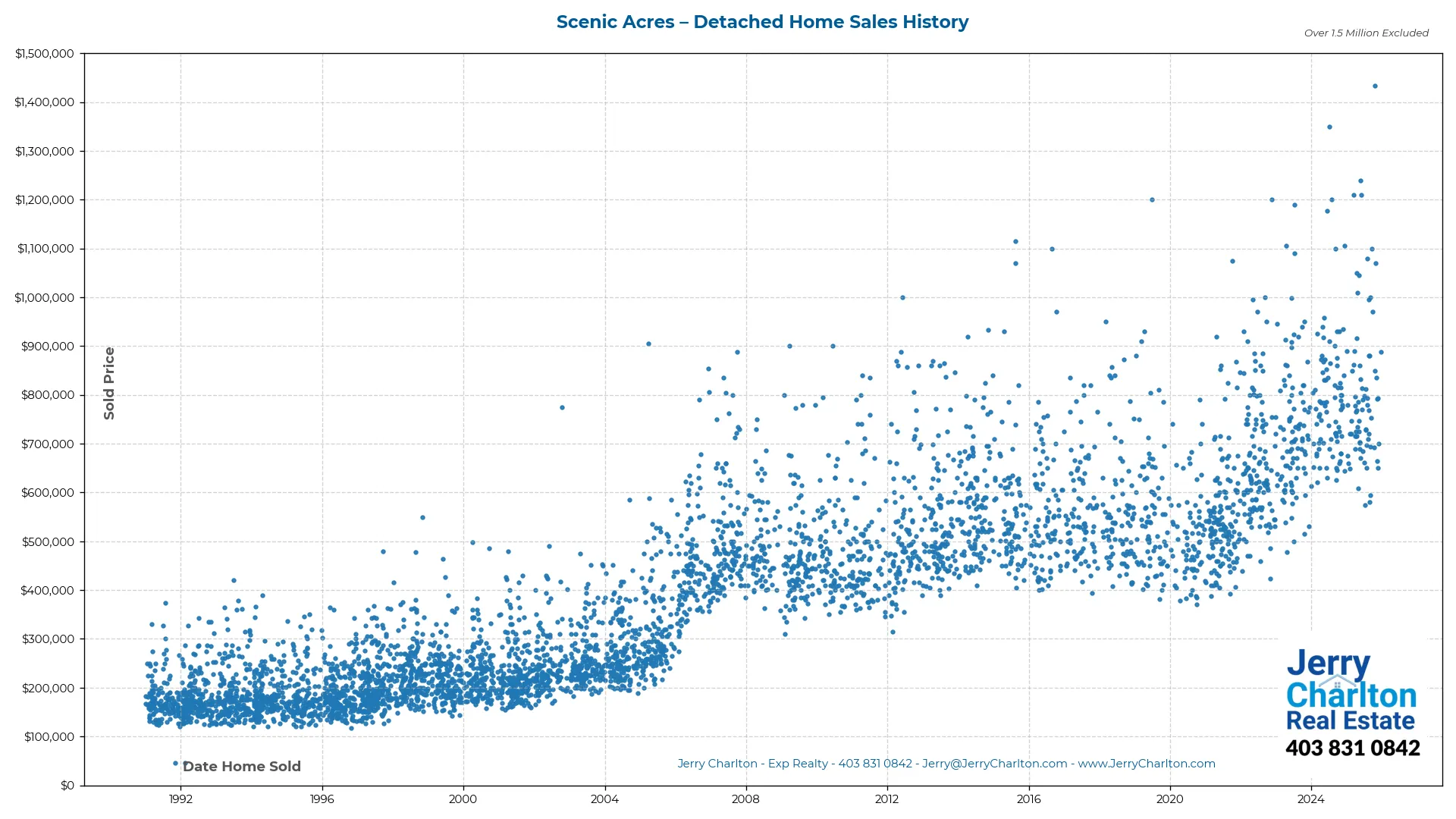The image size is (1456, 819).
Task: Click the 2008 label on the x-axis
Action: click(746, 799)
